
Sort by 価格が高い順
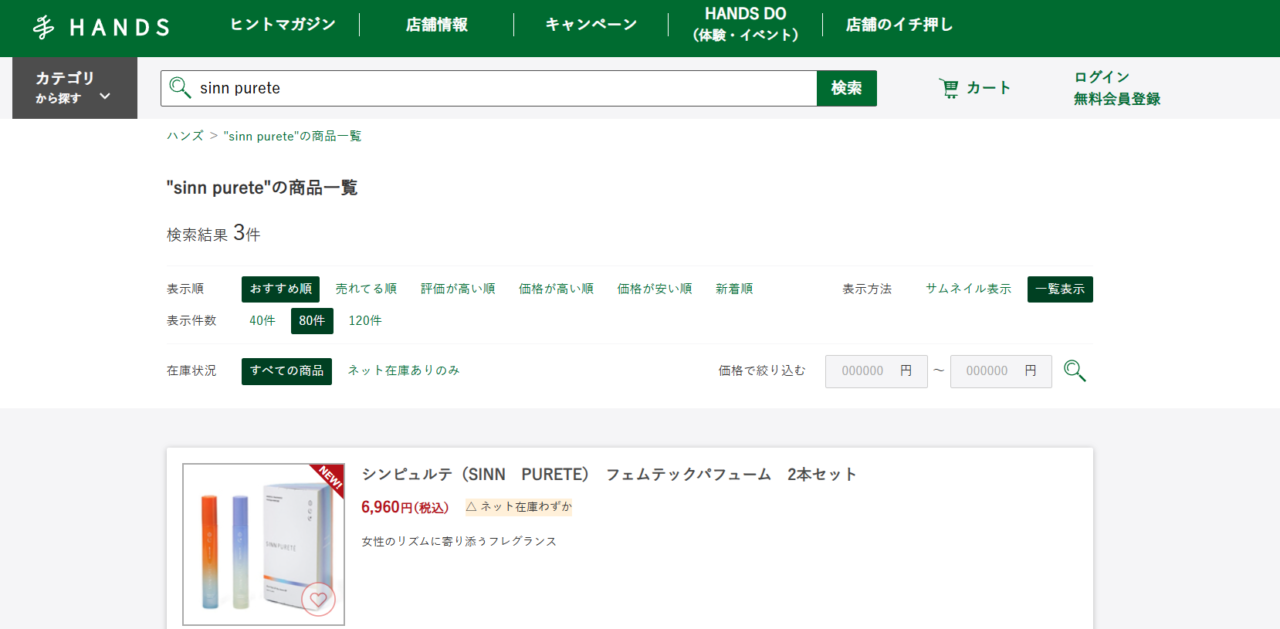click(556, 289)
